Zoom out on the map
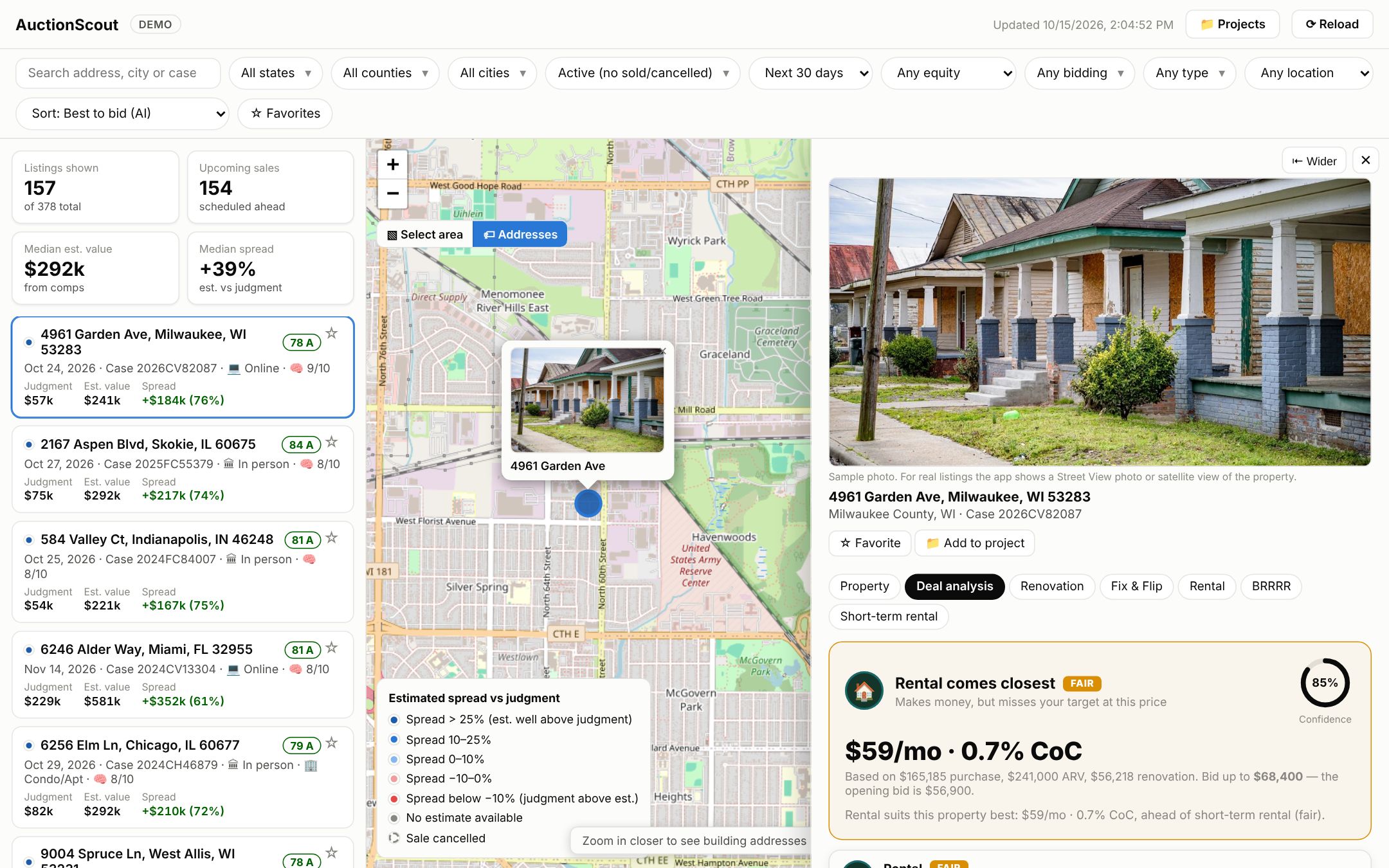 393,193
